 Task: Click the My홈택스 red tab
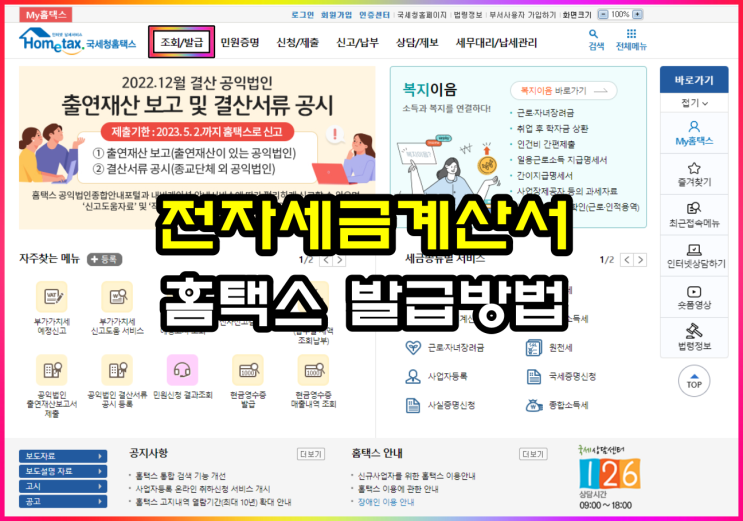pyautogui.click(x=45, y=15)
